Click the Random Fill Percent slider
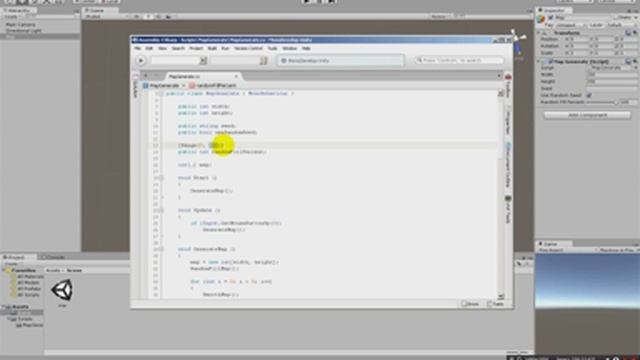The width and height of the screenshot is (640, 360). tap(602, 102)
